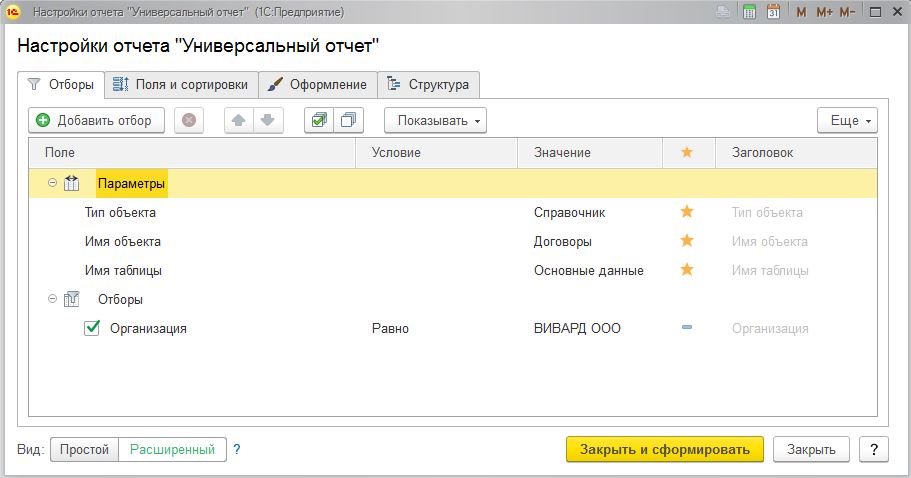
Task: Uncheck the Организация filter checkbox
Action: tap(92, 328)
